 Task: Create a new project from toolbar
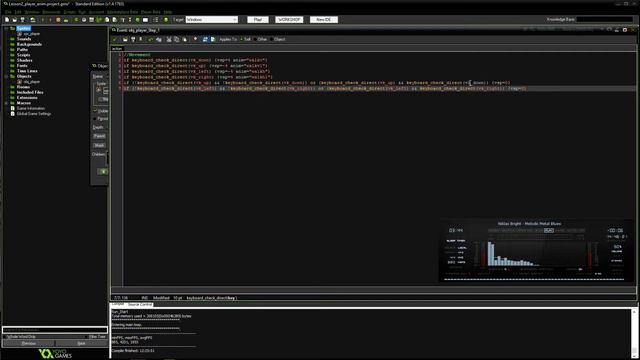[7, 20]
